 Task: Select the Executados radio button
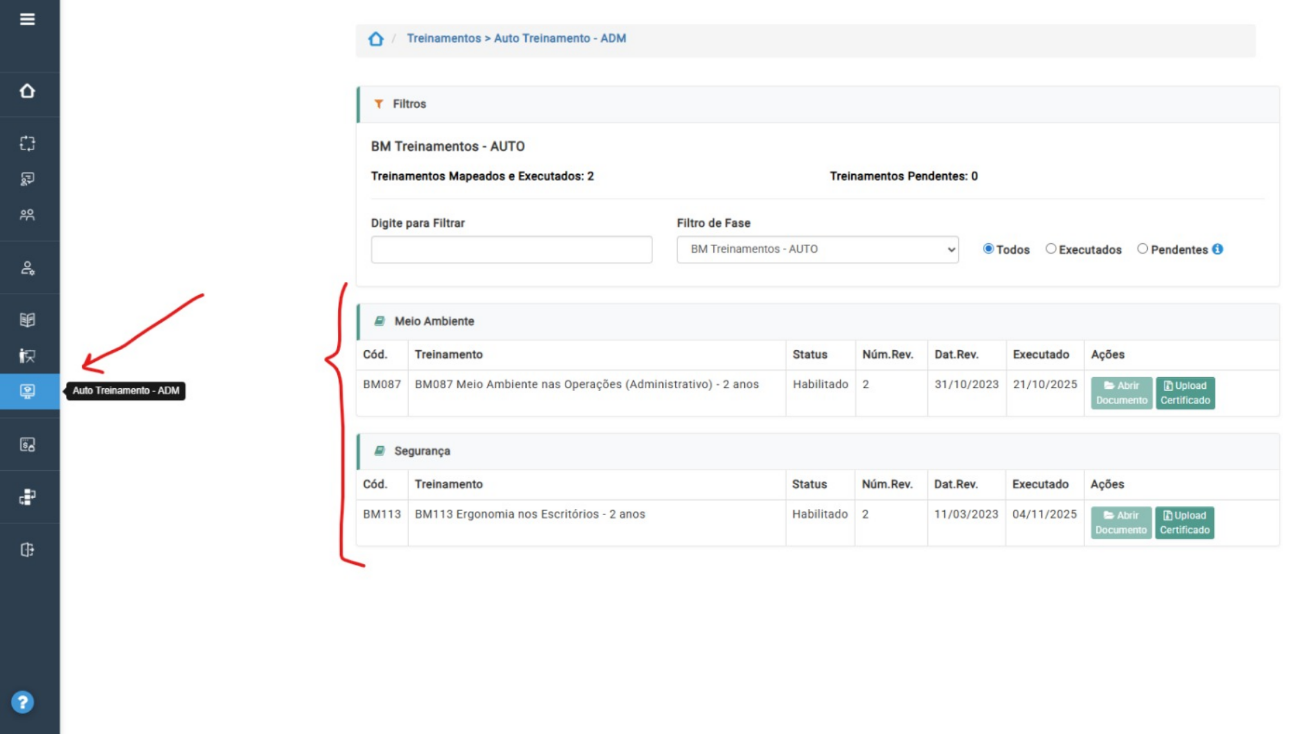coord(1051,249)
